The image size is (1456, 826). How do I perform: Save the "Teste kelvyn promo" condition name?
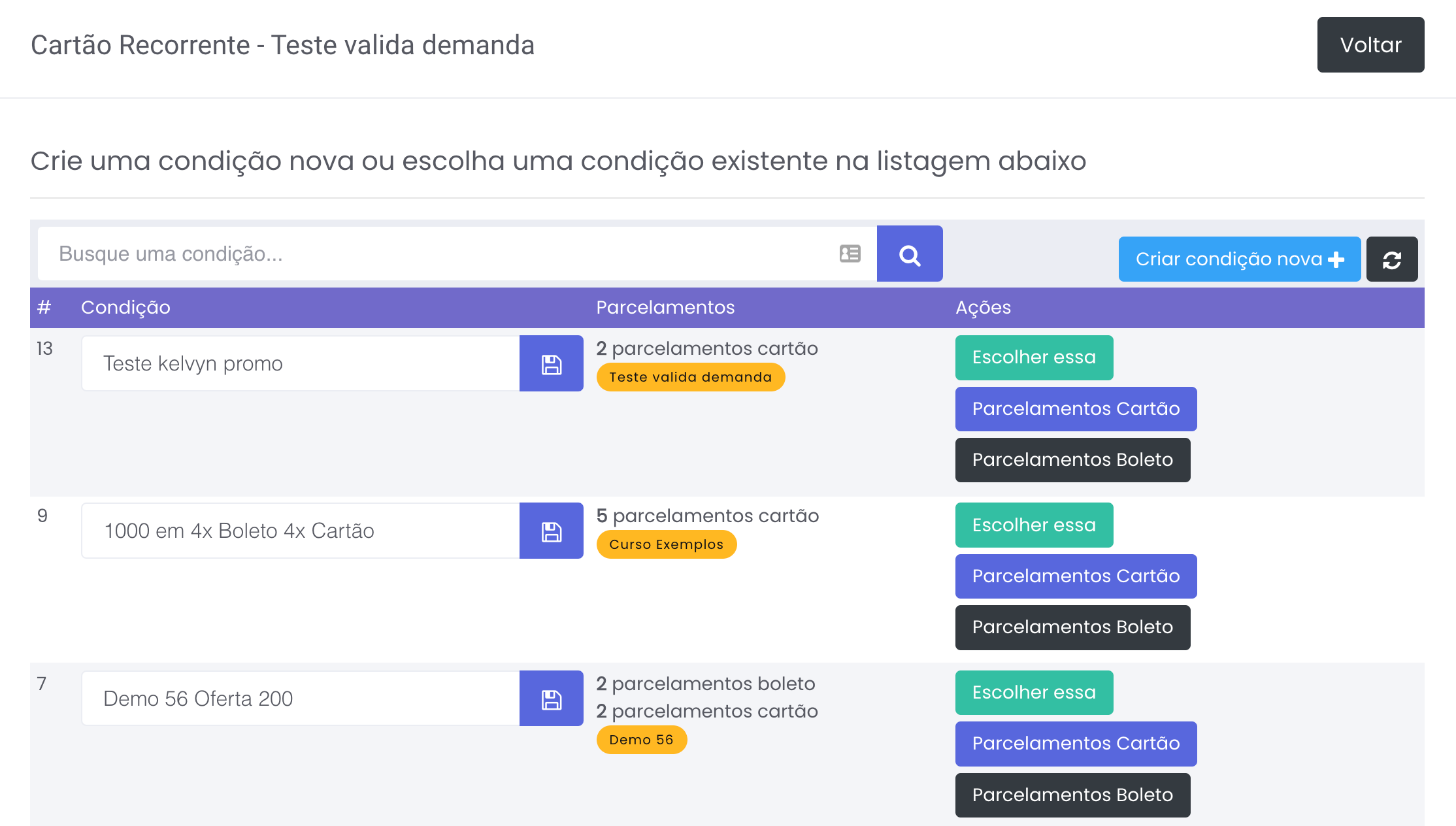(551, 364)
